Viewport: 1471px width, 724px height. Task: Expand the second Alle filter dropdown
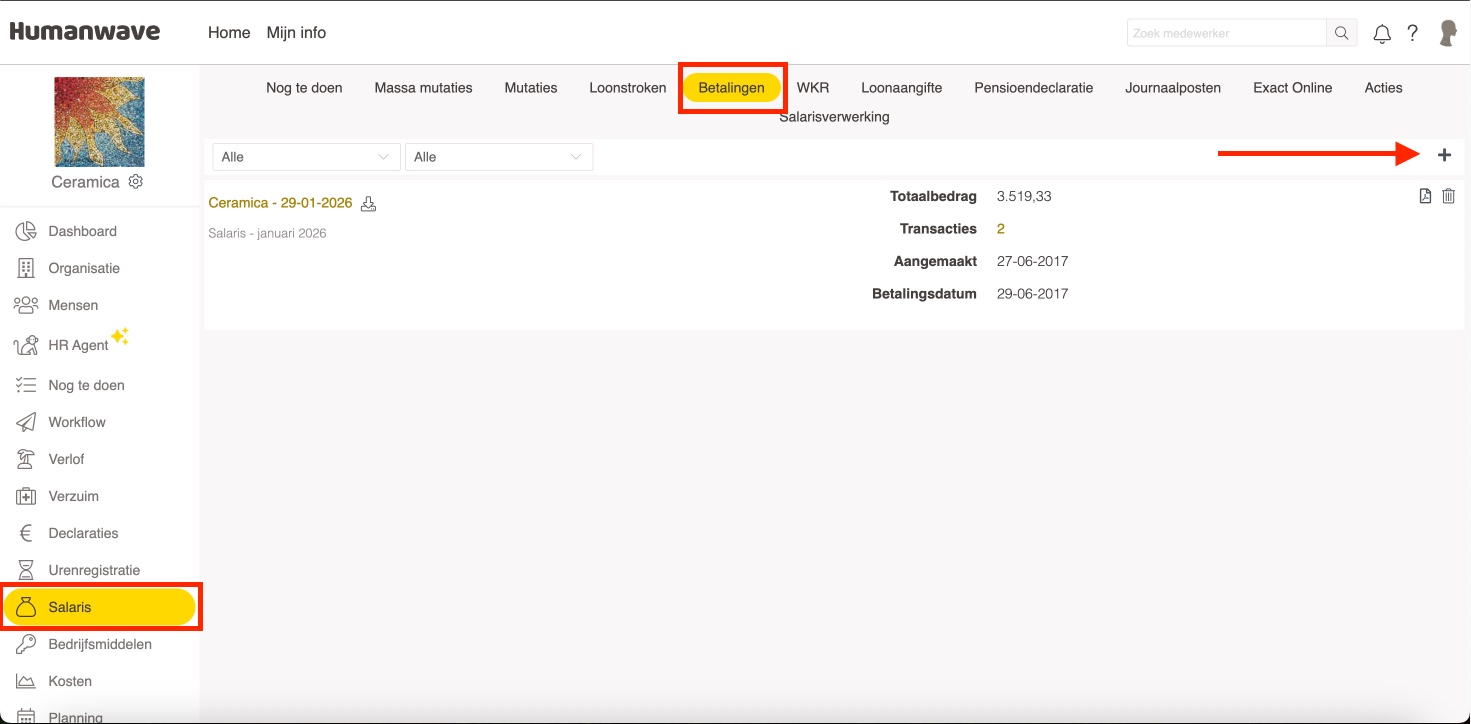(498, 157)
